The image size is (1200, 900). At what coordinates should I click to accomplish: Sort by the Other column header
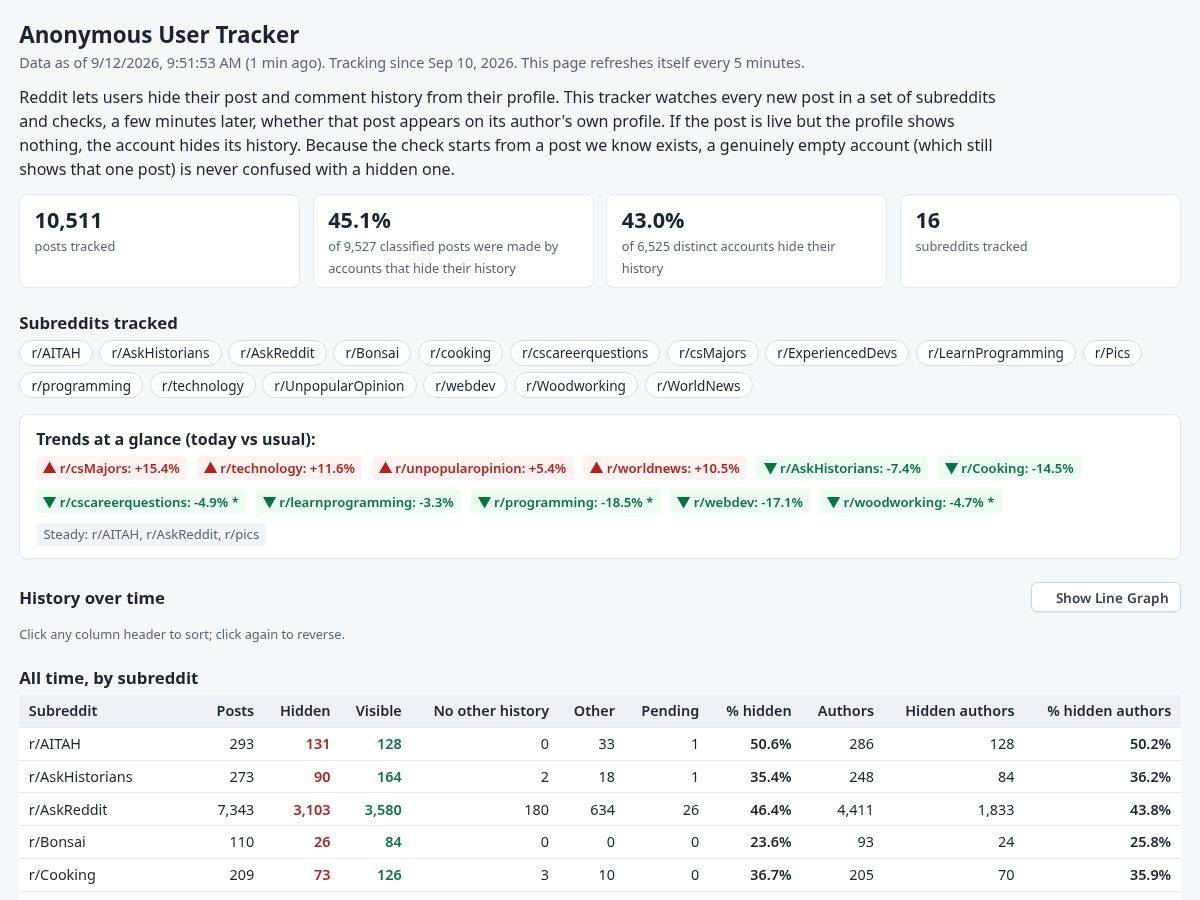coord(594,711)
